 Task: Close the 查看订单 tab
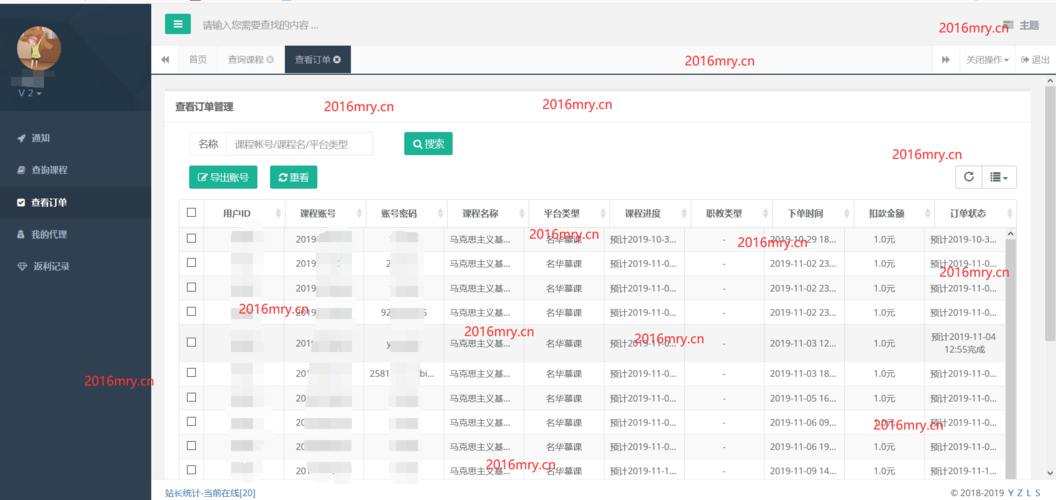[x=337, y=60]
